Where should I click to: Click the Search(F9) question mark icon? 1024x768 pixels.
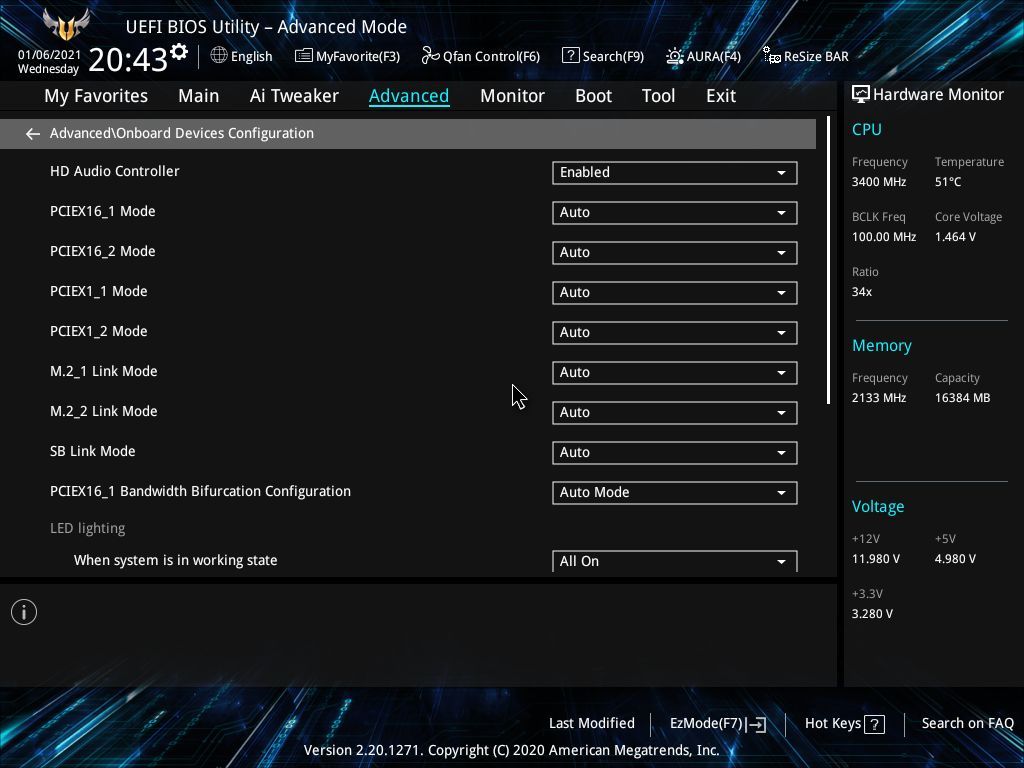click(x=570, y=56)
